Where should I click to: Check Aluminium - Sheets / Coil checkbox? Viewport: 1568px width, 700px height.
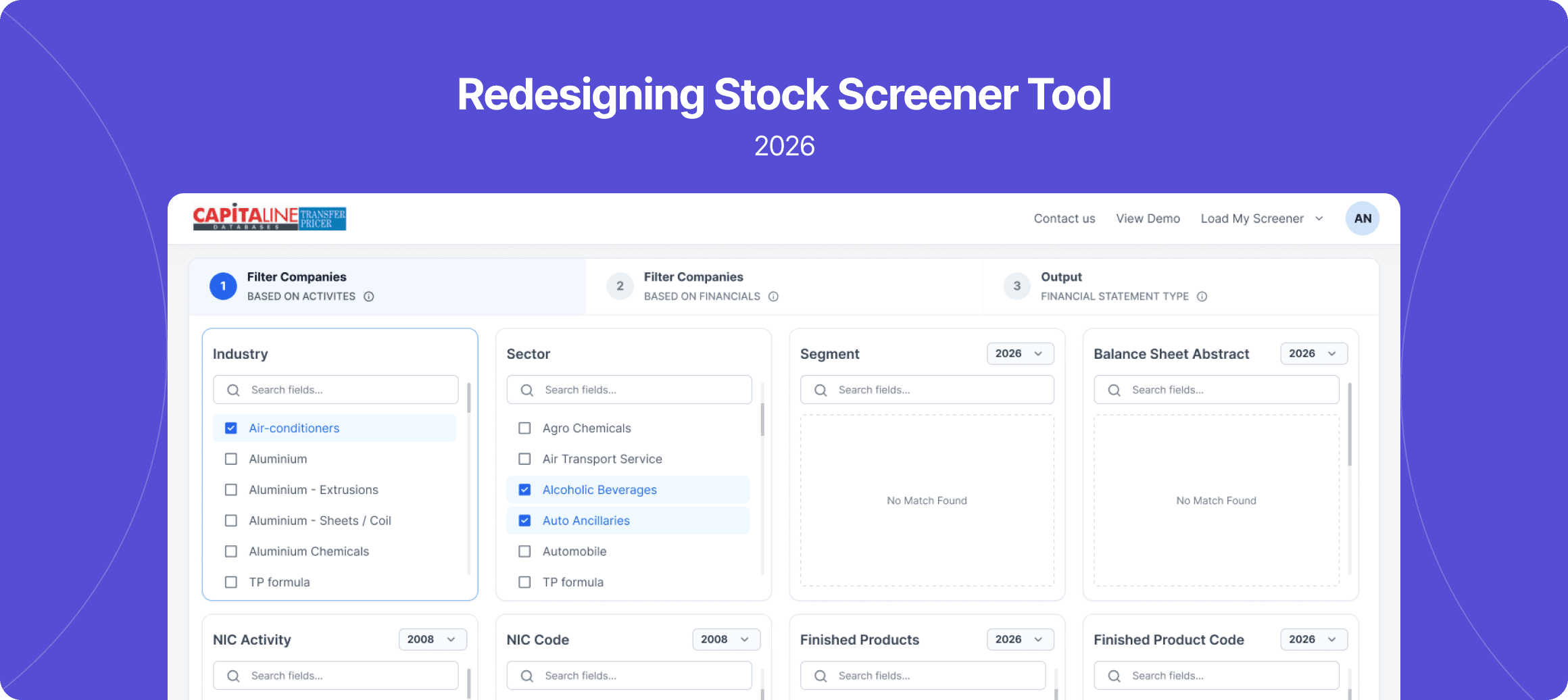pyautogui.click(x=231, y=521)
